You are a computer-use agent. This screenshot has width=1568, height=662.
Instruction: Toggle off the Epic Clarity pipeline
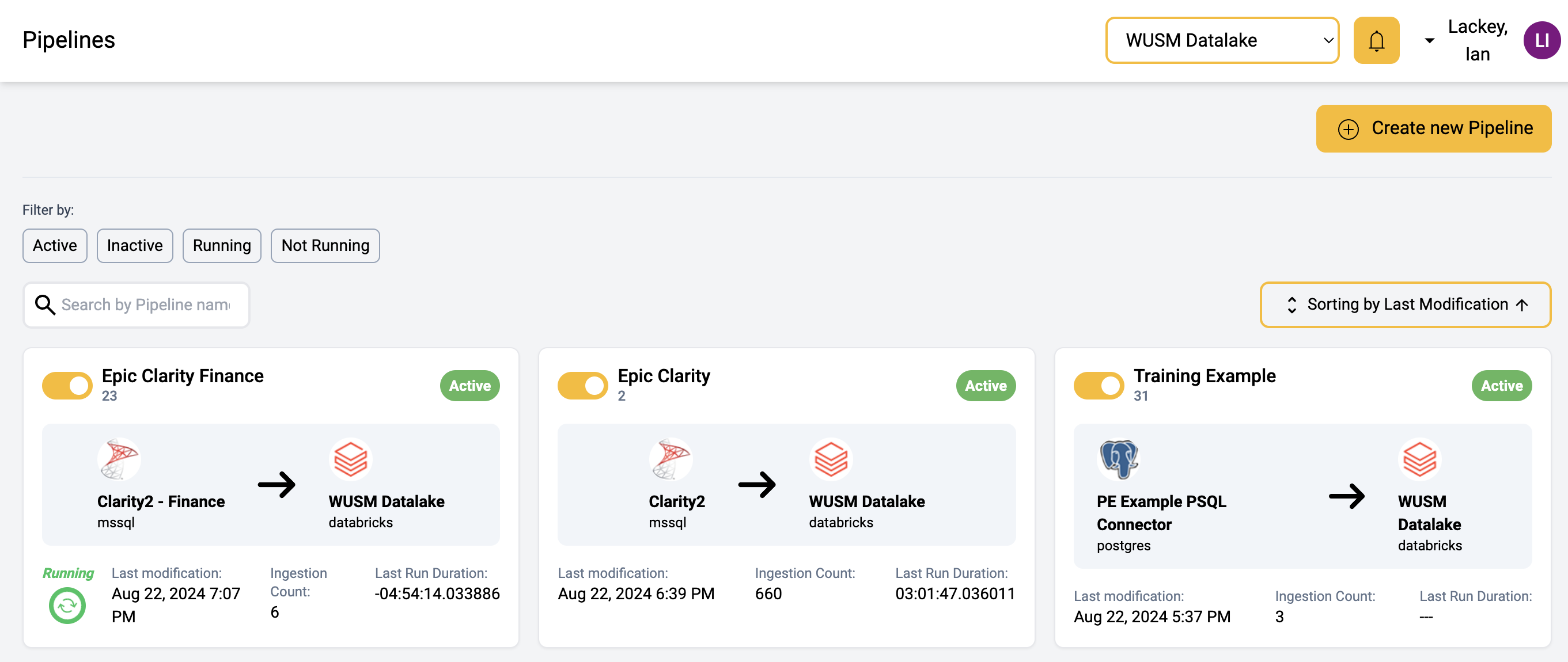[x=582, y=386]
